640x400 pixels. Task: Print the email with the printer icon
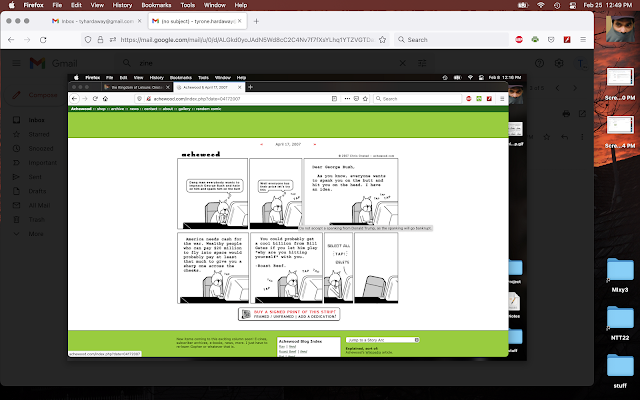click(566, 114)
